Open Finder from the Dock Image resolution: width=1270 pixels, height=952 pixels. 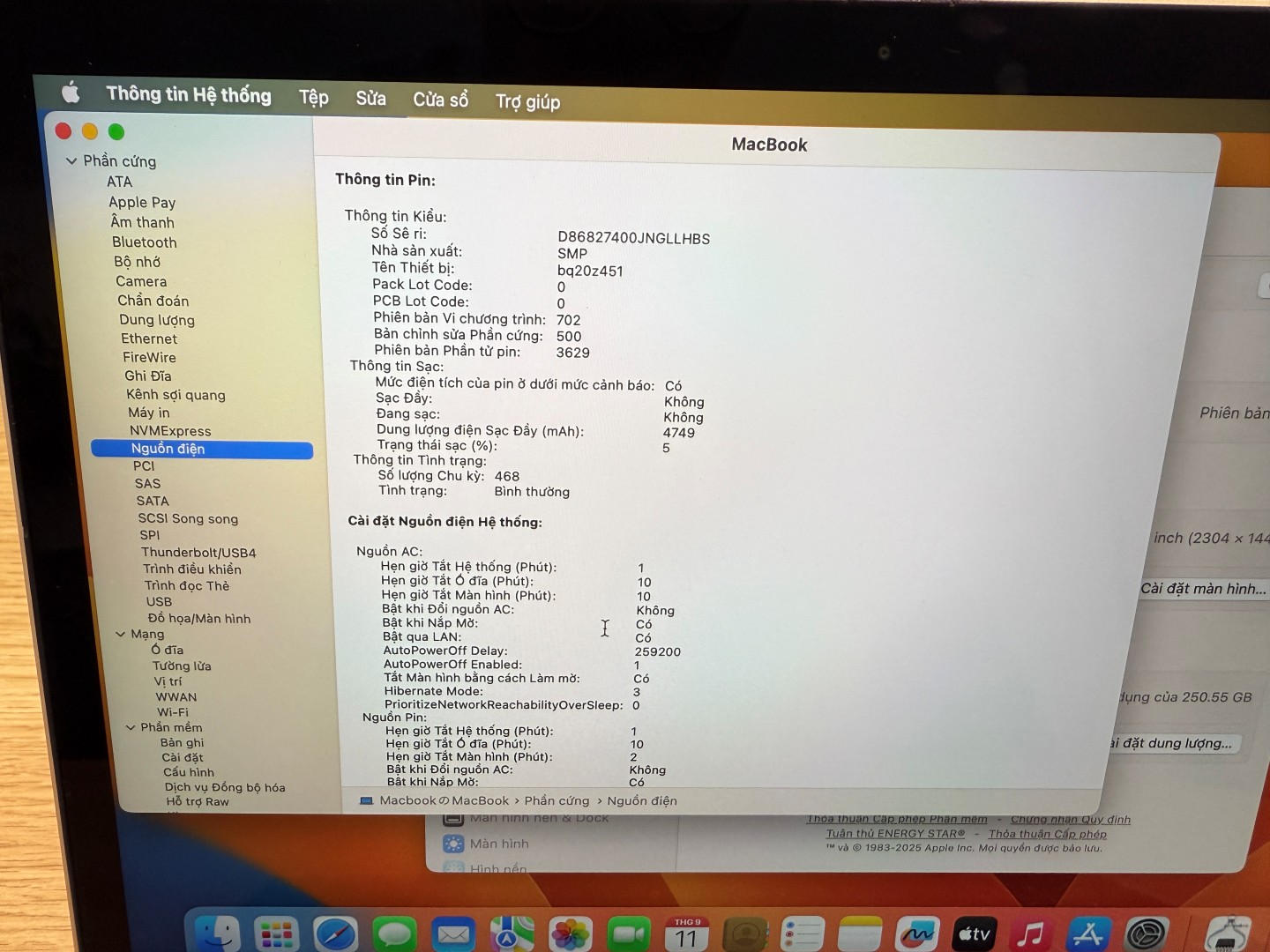pyautogui.click(x=217, y=934)
